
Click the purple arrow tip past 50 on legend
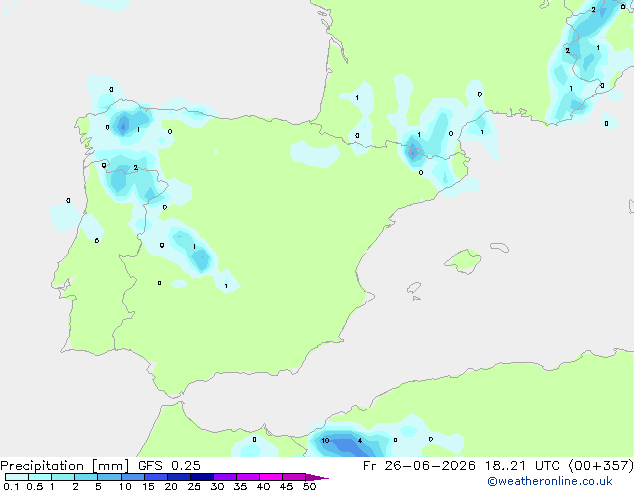point(317,477)
